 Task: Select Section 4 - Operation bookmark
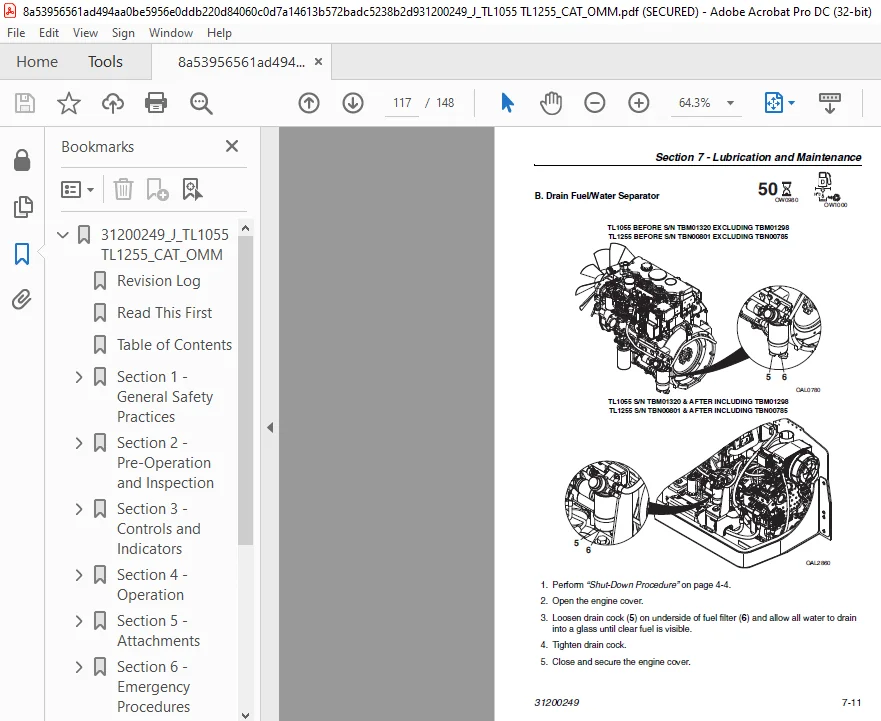click(x=152, y=584)
